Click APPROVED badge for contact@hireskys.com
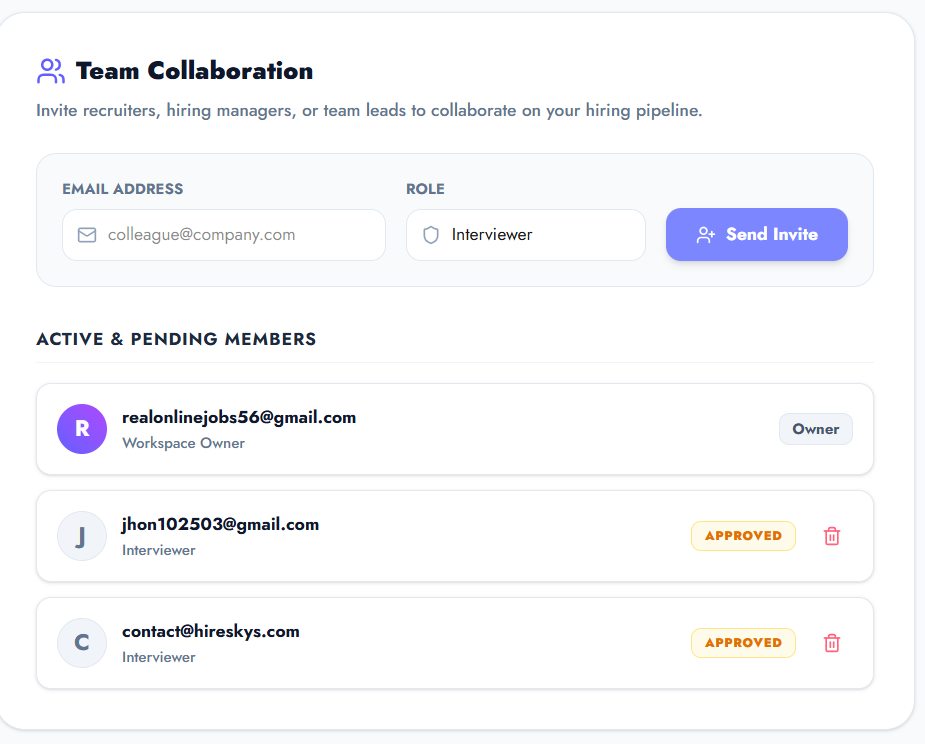This screenshot has width=925, height=744. pos(743,643)
